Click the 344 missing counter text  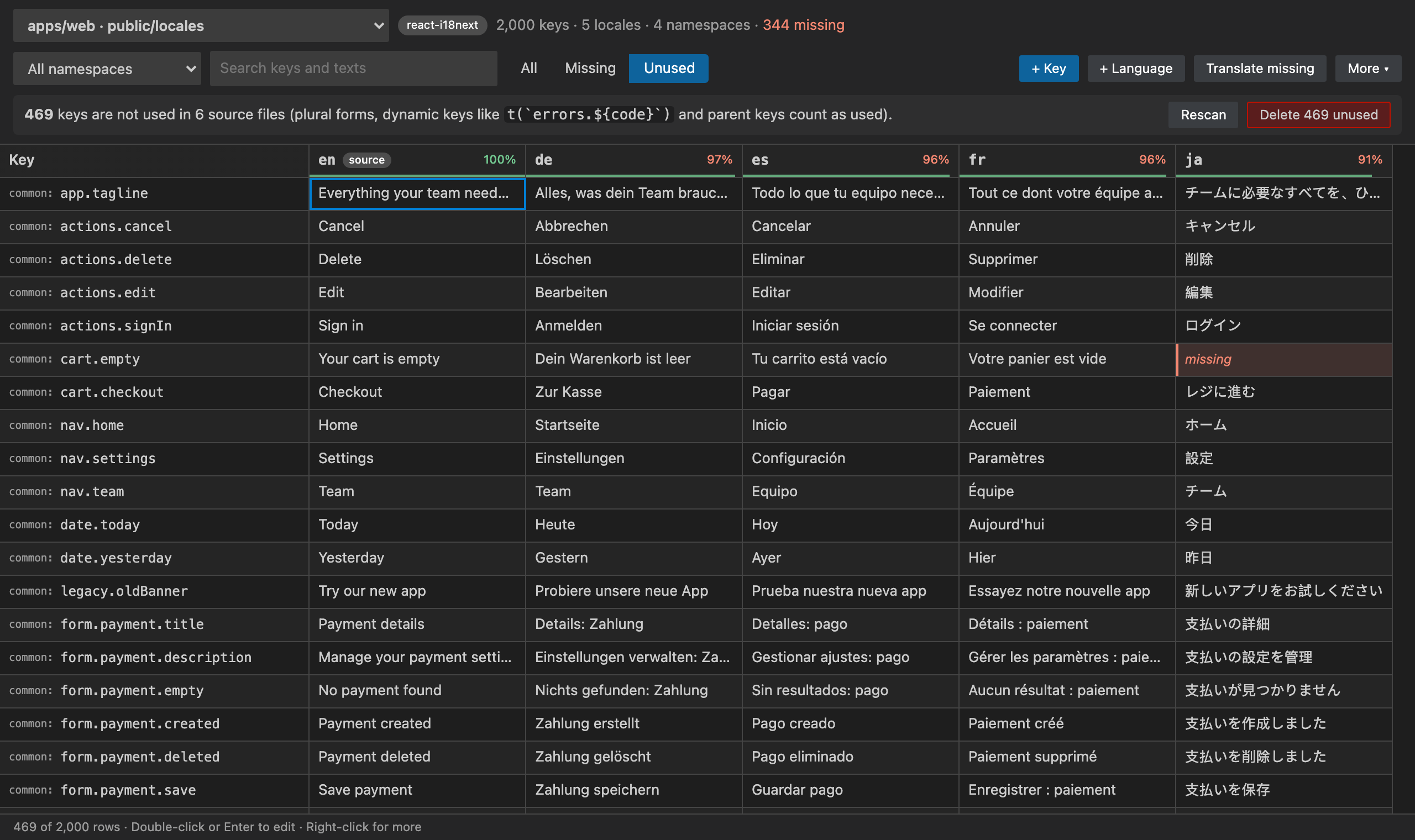pos(803,25)
